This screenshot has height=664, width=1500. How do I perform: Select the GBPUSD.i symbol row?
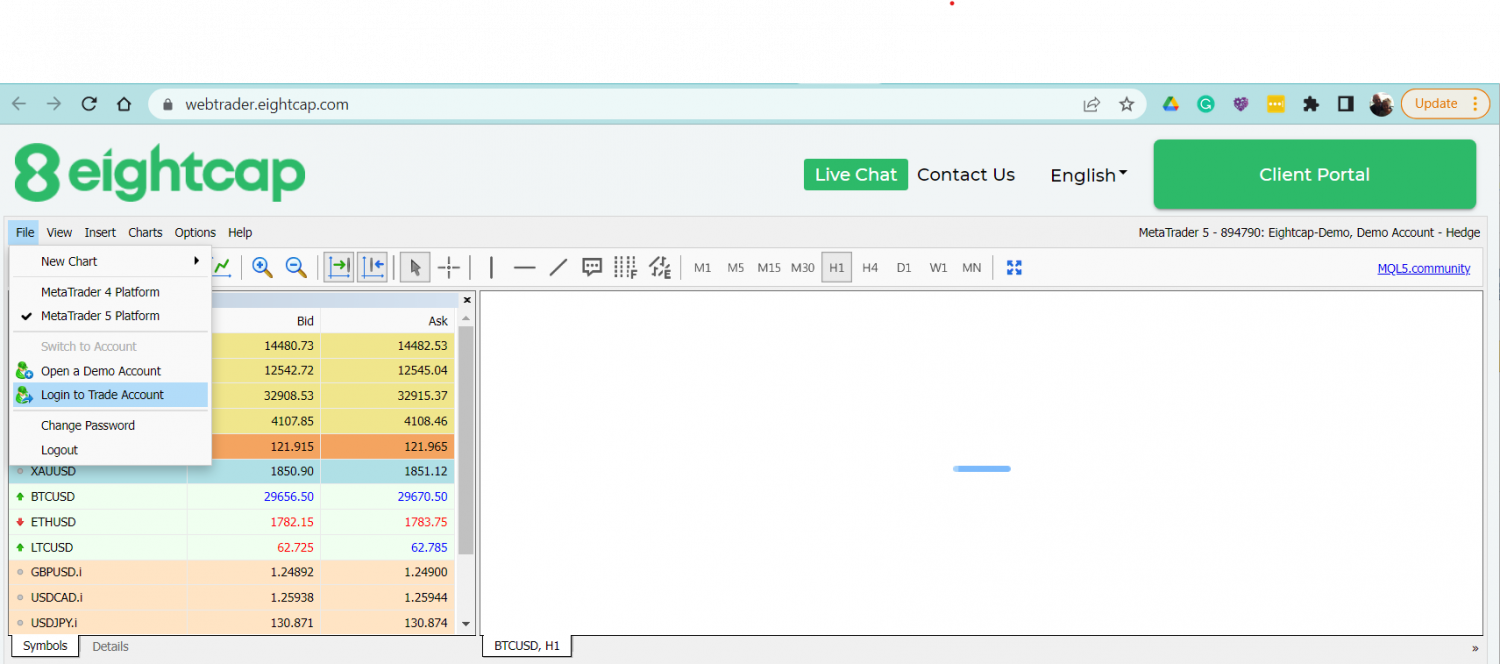232,572
